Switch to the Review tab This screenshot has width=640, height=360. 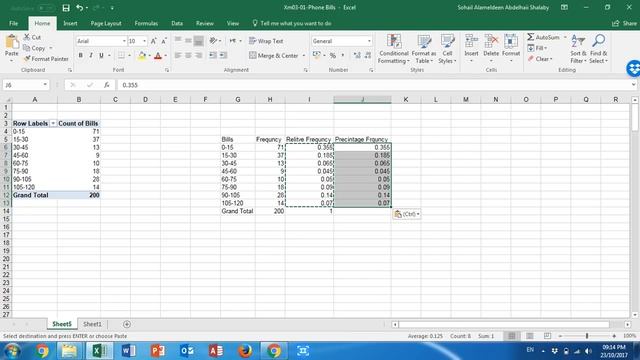coord(204,23)
